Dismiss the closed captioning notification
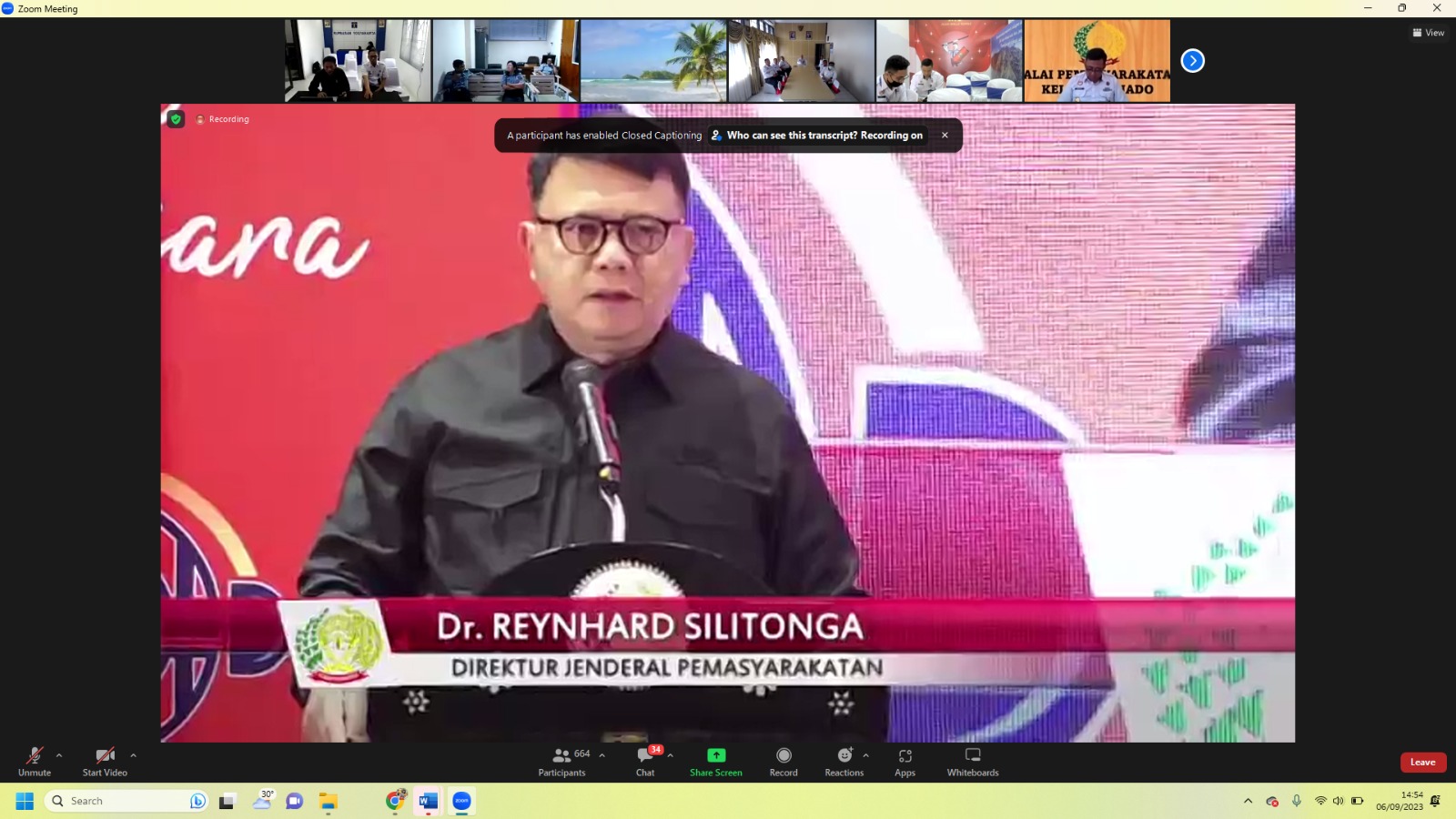1456x819 pixels. click(x=945, y=136)
